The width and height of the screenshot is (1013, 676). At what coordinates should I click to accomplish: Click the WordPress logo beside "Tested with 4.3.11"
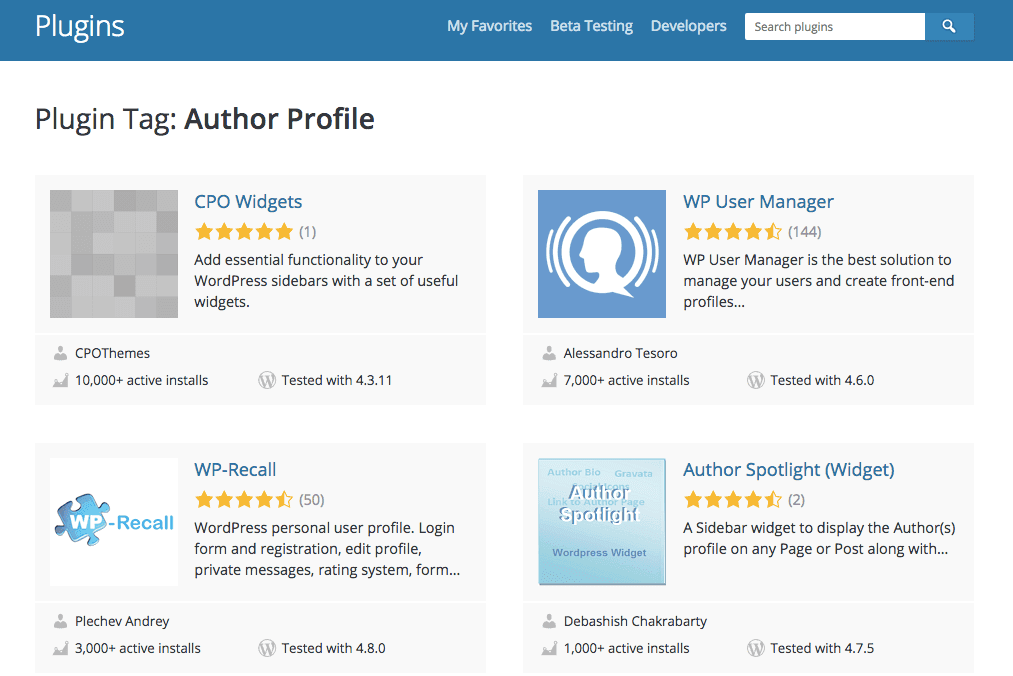(267, 380)
